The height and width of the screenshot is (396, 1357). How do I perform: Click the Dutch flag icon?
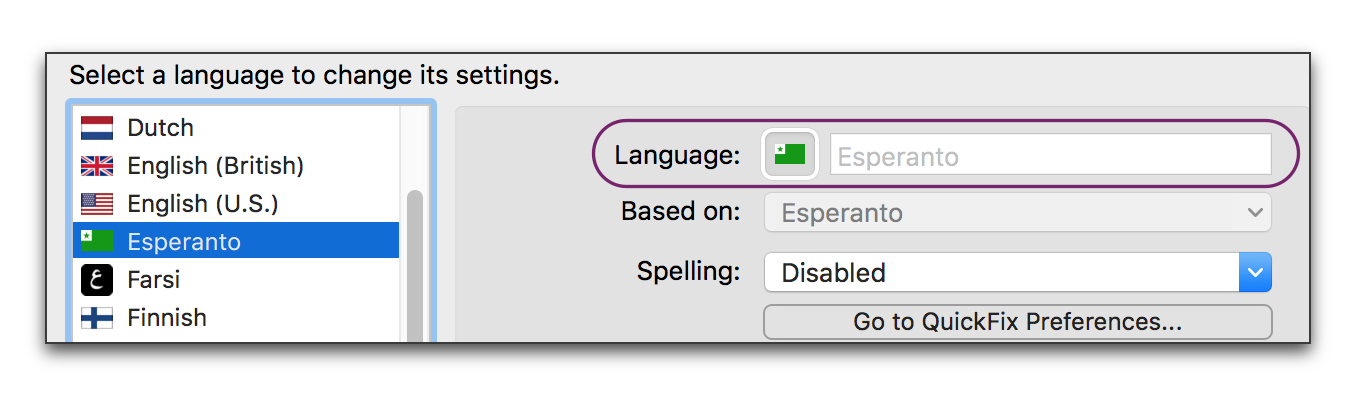[97, 128]
